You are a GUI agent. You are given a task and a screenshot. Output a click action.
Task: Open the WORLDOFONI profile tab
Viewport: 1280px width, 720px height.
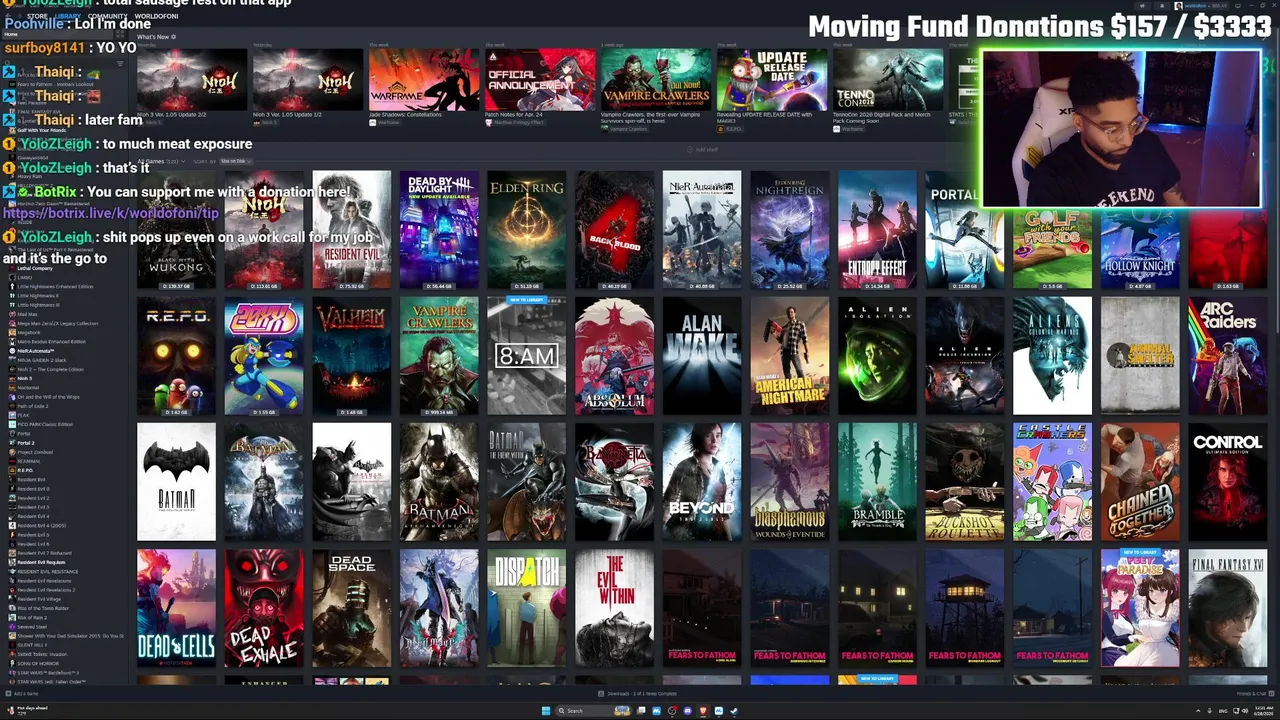[x=156, y=16]
